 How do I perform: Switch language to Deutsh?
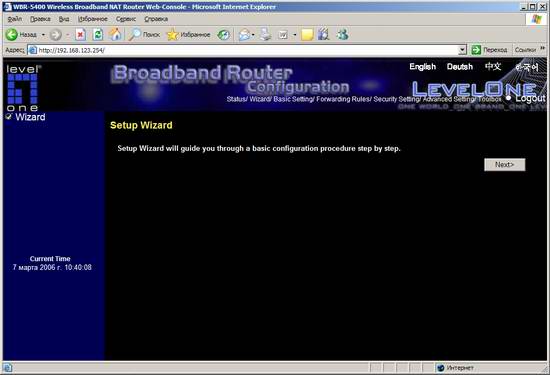[460, 67]
